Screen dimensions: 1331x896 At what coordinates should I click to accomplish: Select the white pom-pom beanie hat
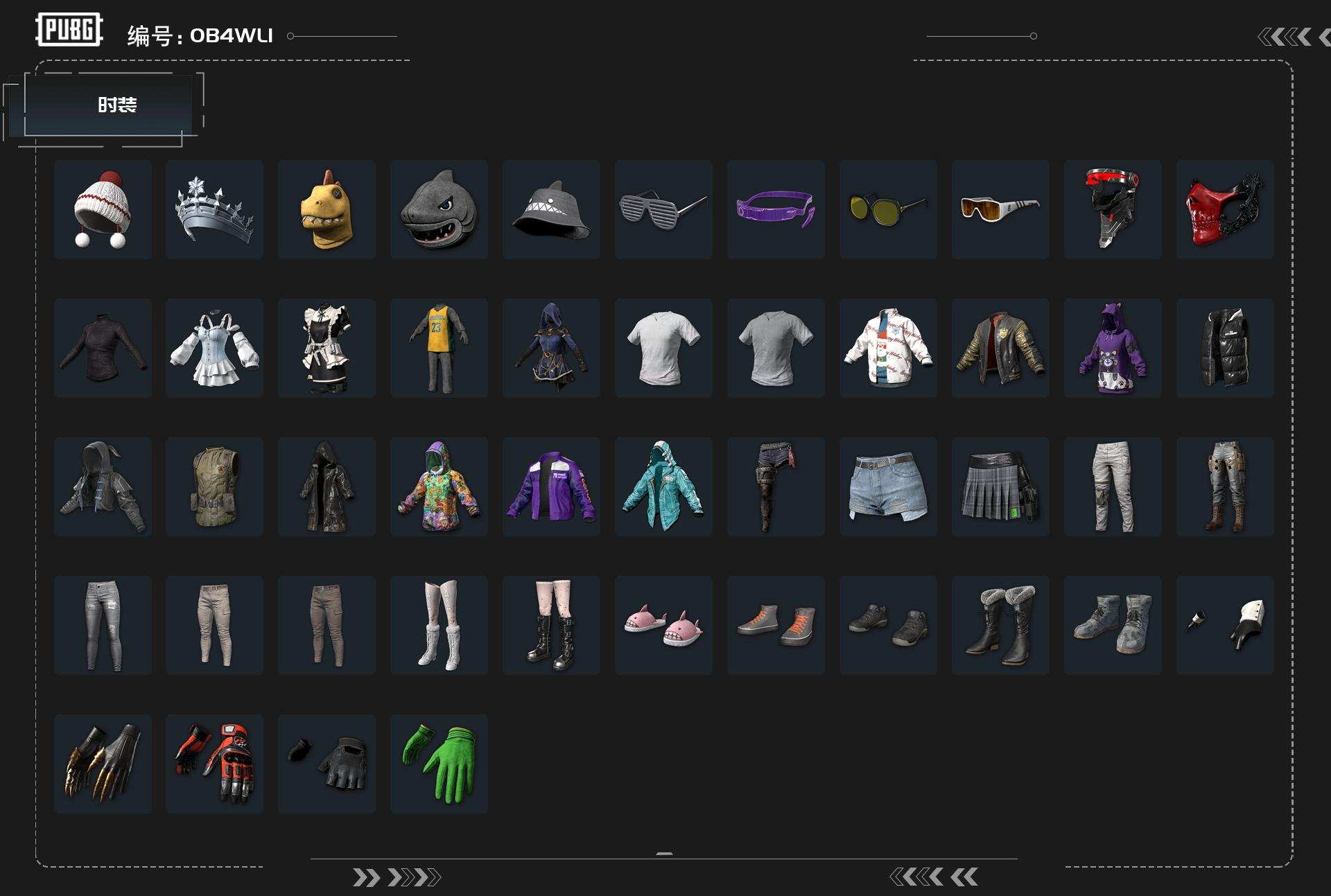(x=103, y=209)
